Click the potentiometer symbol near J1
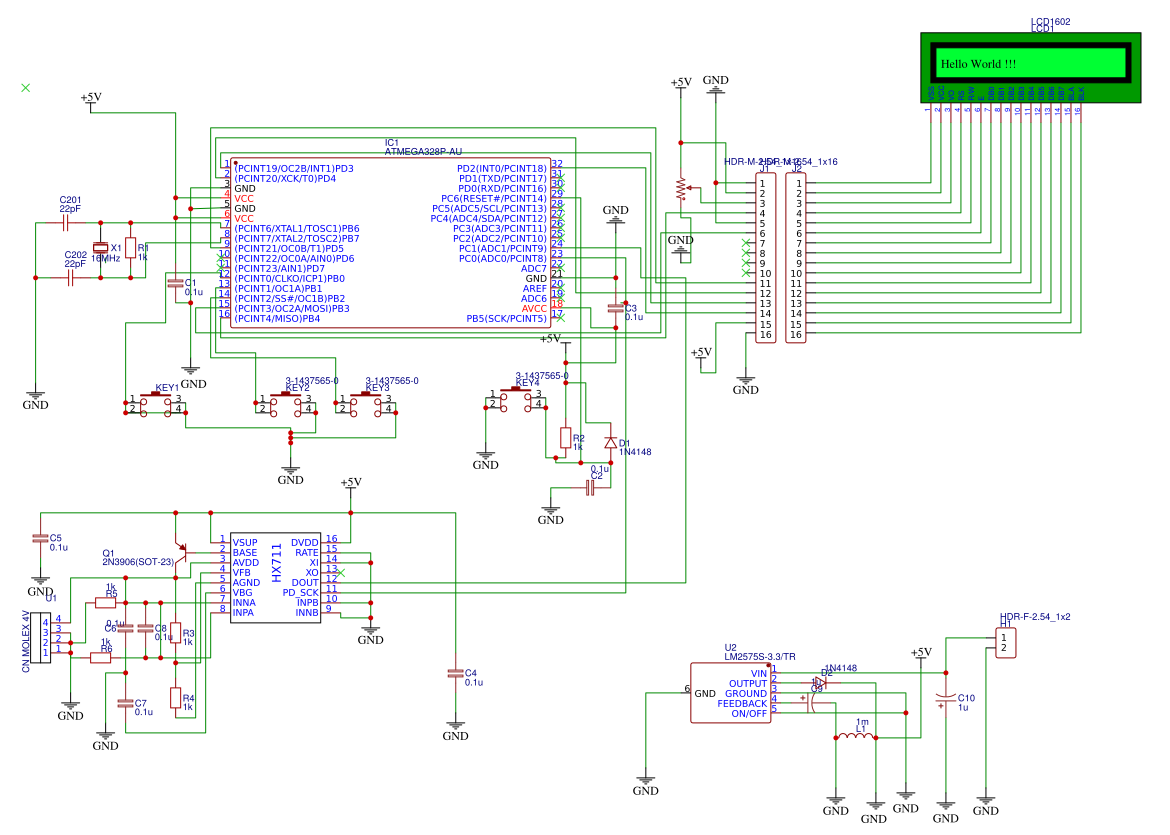 pyautogui.click(x=681, y=188)
